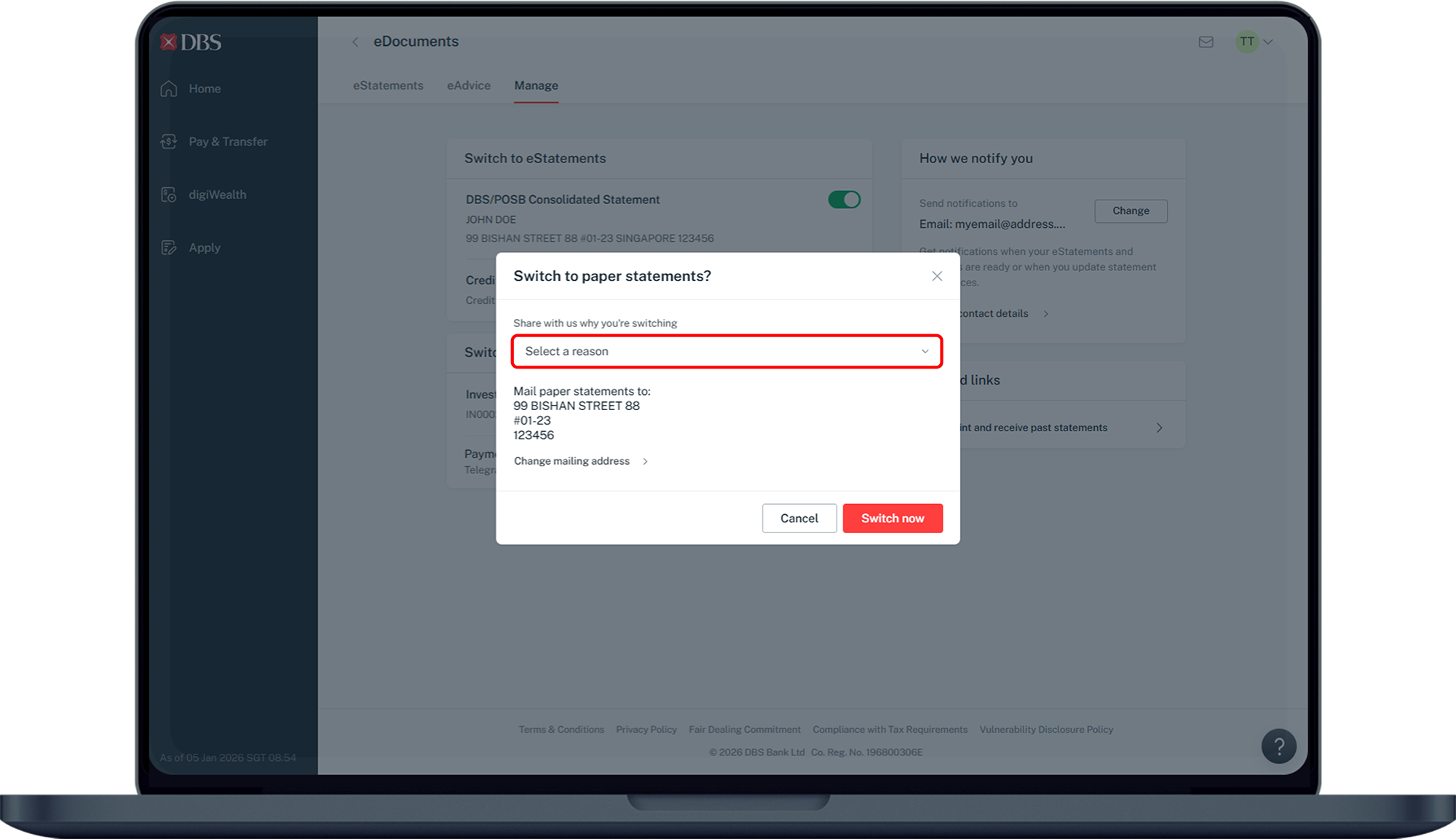The image size is (1456, 839).
Task: Switch to the eStatements tab
Action: [388, 86]
